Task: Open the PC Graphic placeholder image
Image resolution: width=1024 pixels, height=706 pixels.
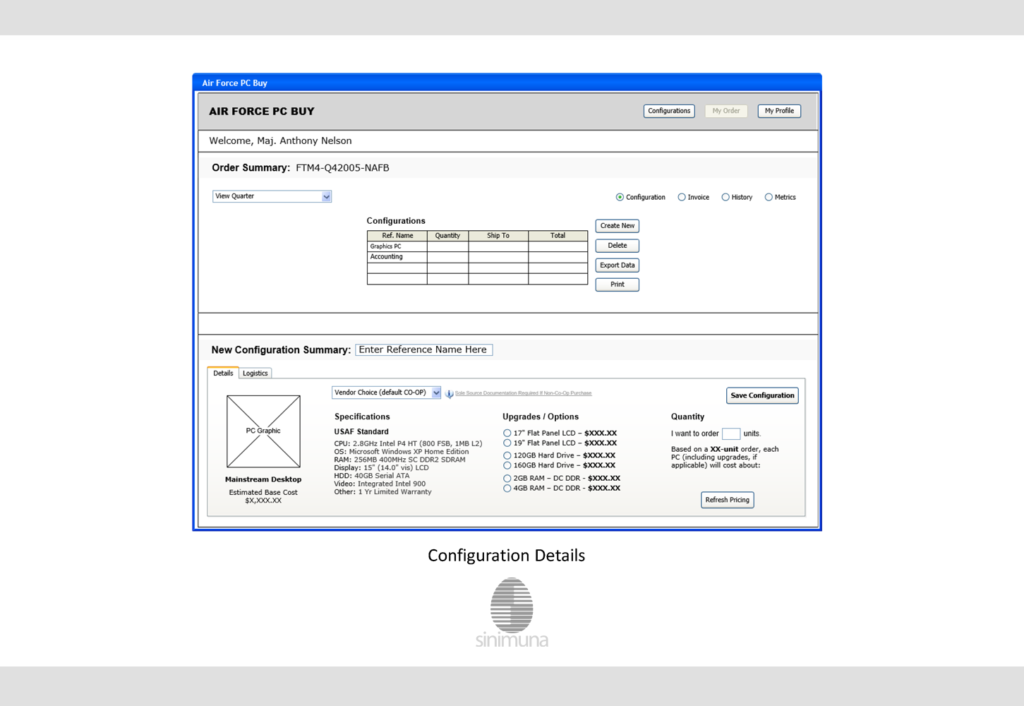Action: tap(263, 431)
